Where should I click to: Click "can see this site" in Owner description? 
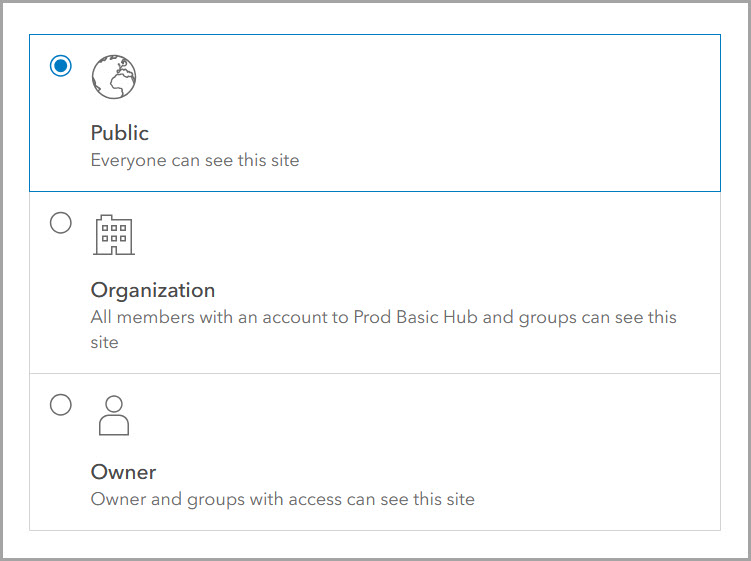pyautogui.click(x=408, y=498)
